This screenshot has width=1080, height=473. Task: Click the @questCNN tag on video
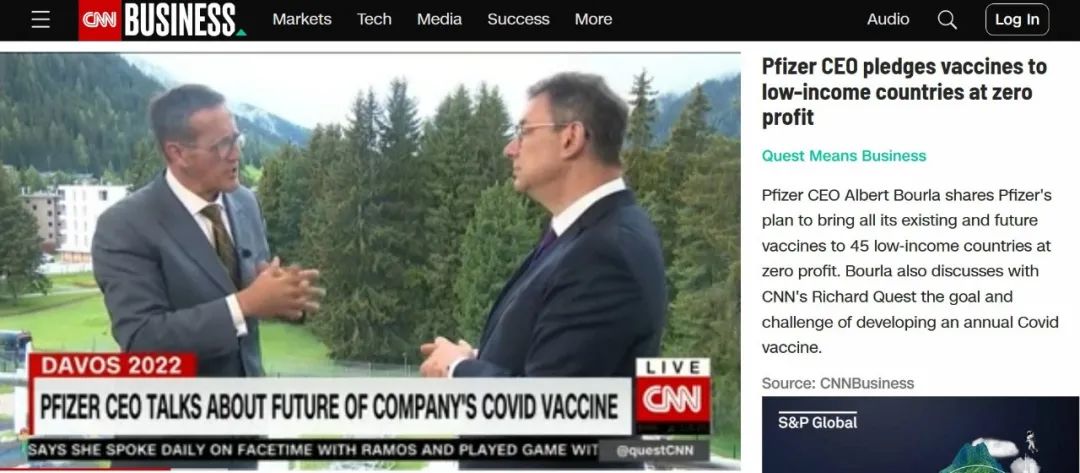coord(654,452)
